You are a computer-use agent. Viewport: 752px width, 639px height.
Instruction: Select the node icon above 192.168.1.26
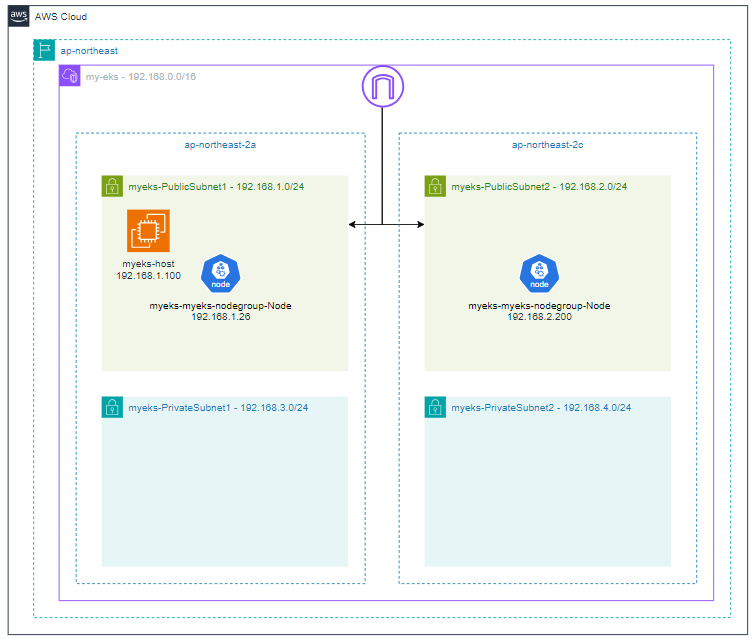[221, 273]
